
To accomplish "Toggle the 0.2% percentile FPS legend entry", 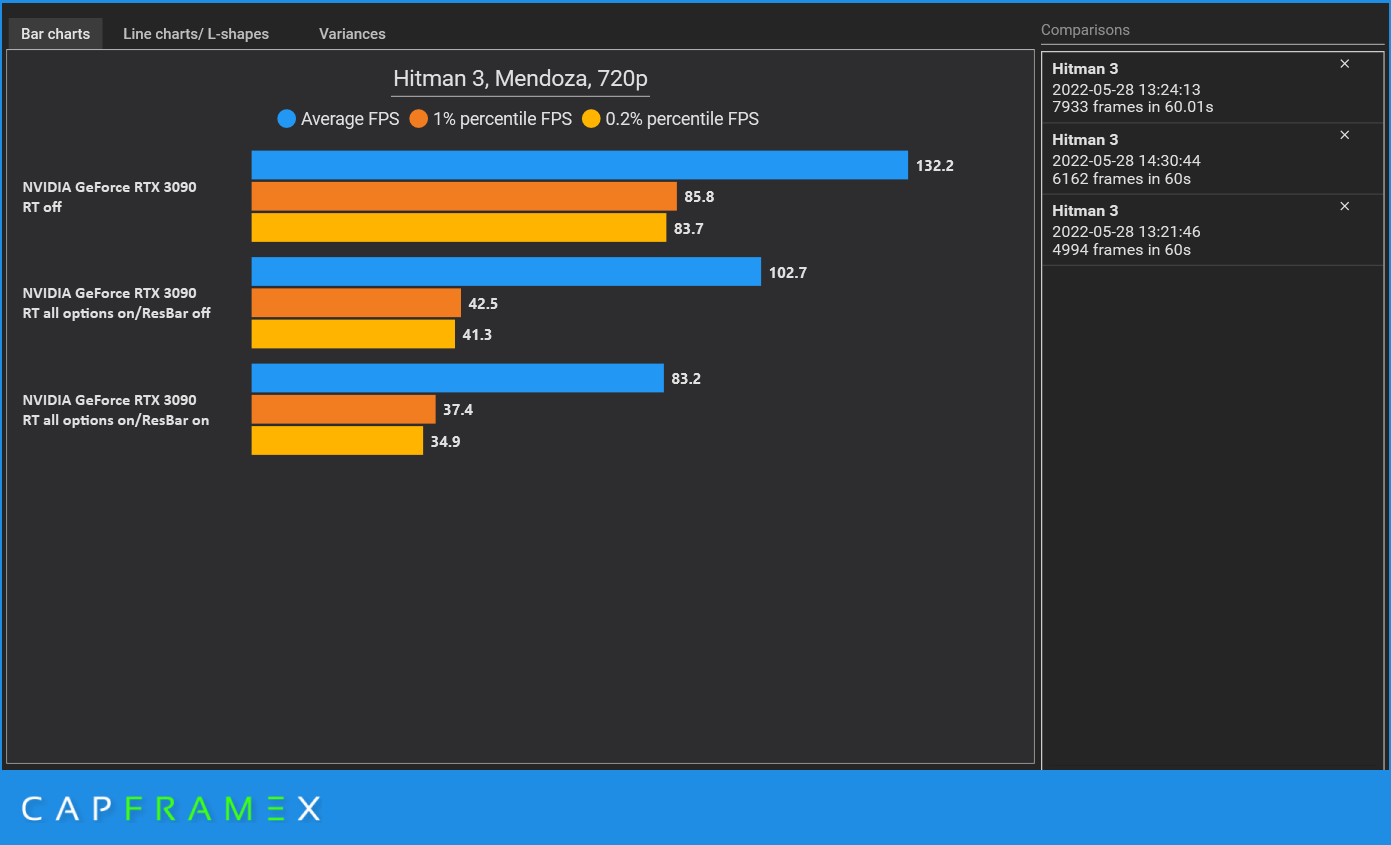I will (x=670, y=119).
